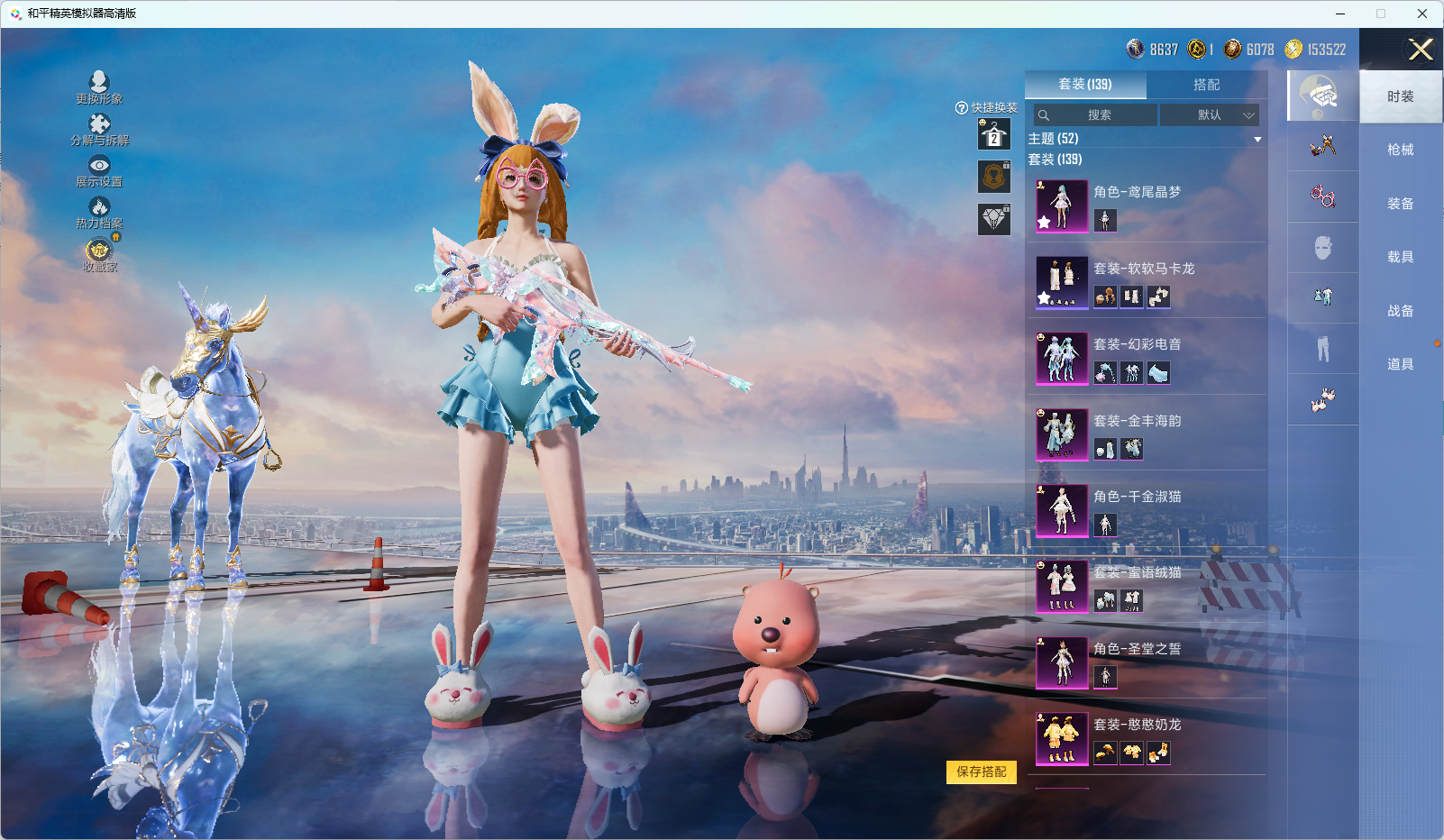Select the bunny slippers category icon
The width and height of the screenshot is (1444, 840).
[x=1322, y=399]
